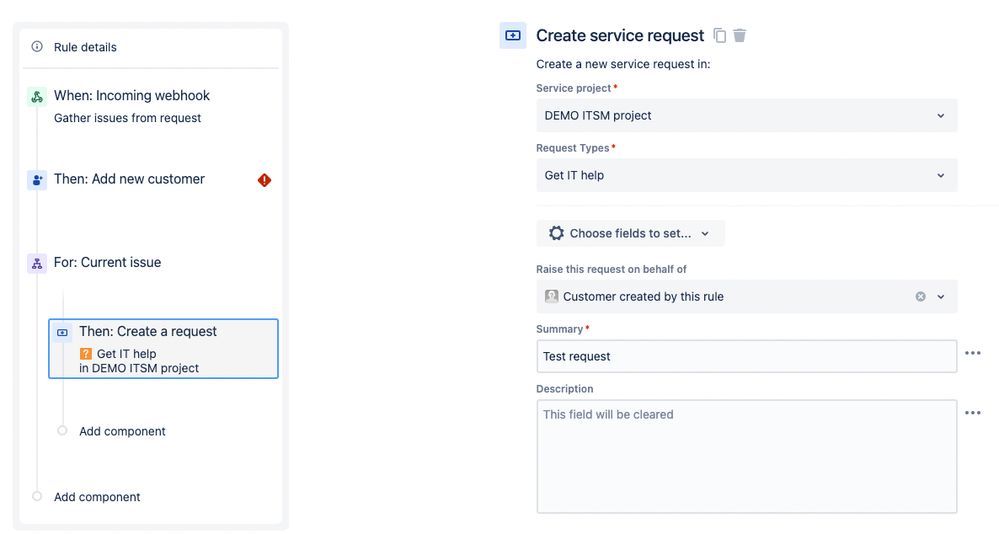Click the Summary text field
This screenshot has width=999, height=534.
tap(746, 356)
